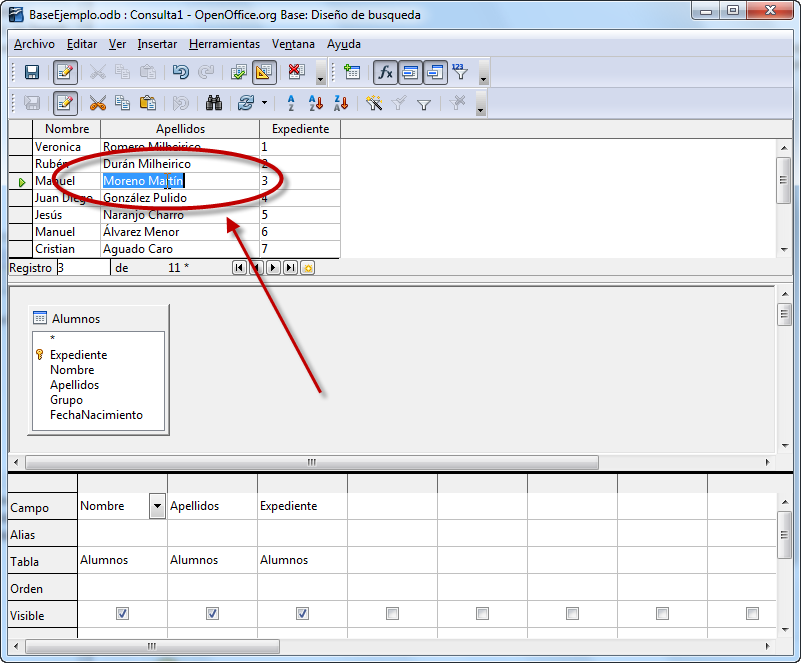Expand overflow arrow after the Clear Query icon

click(320, 72)
